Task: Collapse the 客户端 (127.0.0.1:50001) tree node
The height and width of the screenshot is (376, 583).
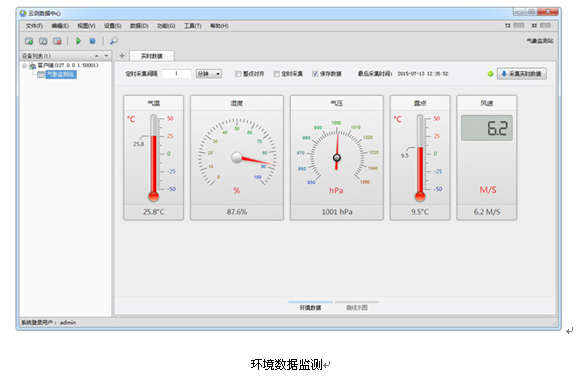Action: (x=24, y=66)
